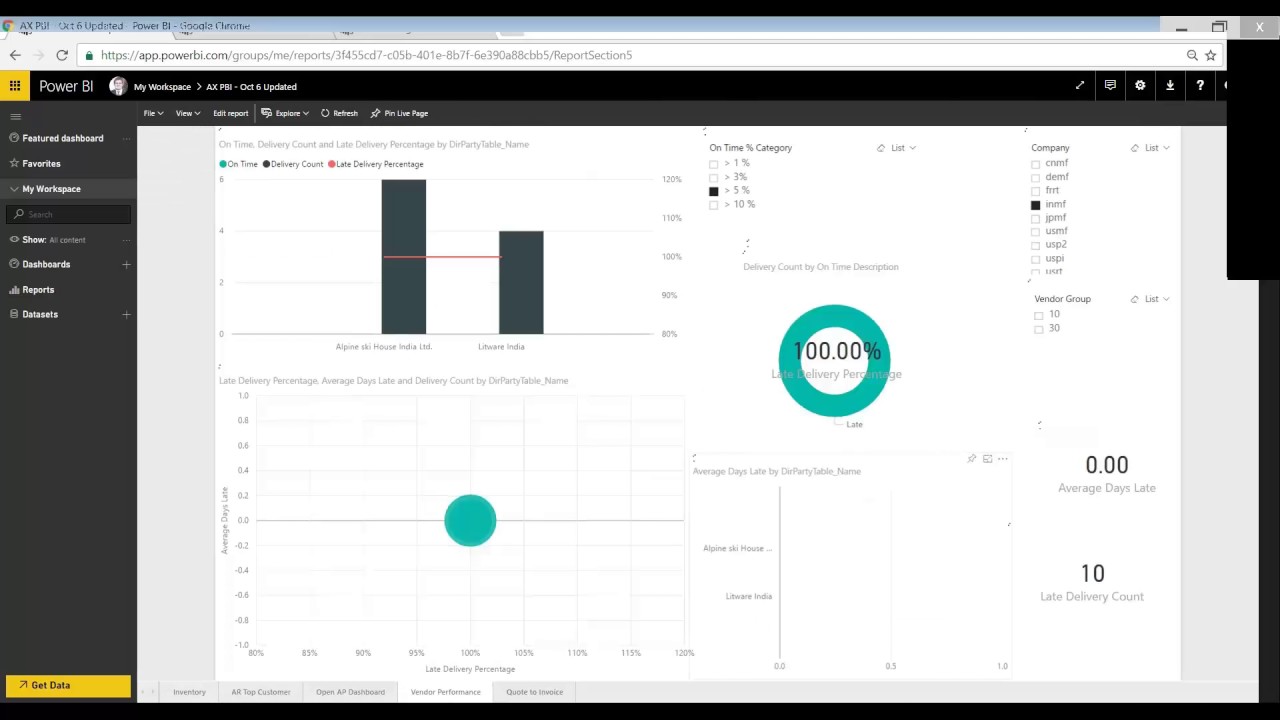Open the notifications comment icon
1280x720 pixels.
pos(1110,86)
